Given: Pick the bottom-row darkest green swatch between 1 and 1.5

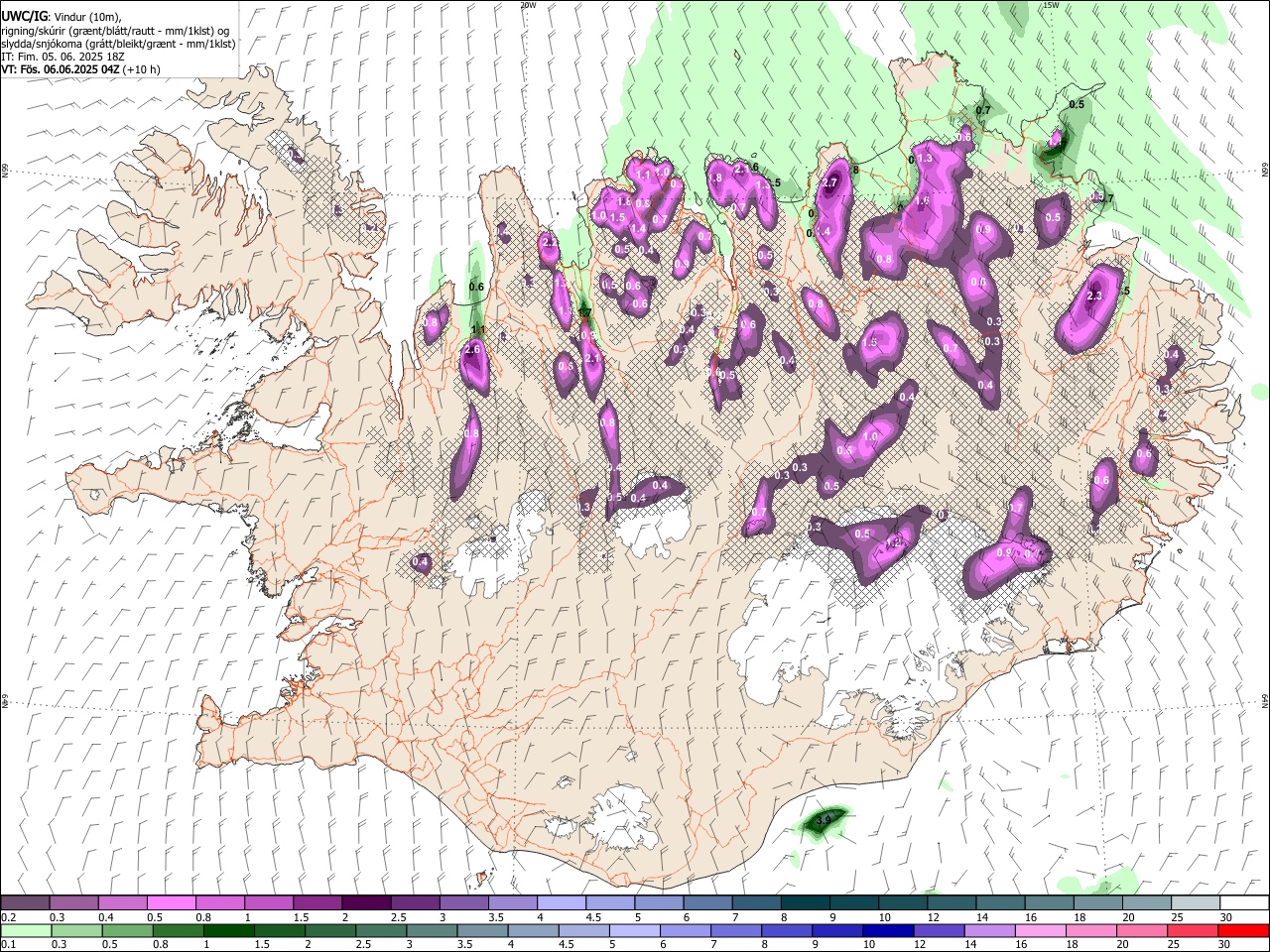Looking at the screenshot, I should tap(229, 931).
